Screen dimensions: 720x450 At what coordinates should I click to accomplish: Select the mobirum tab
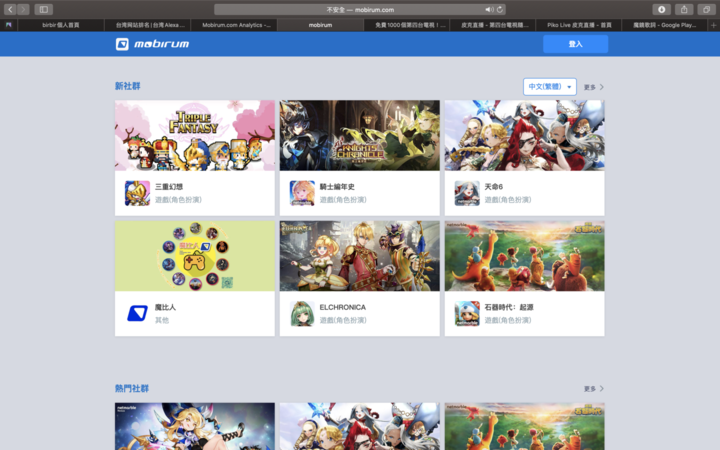[321, 25]
